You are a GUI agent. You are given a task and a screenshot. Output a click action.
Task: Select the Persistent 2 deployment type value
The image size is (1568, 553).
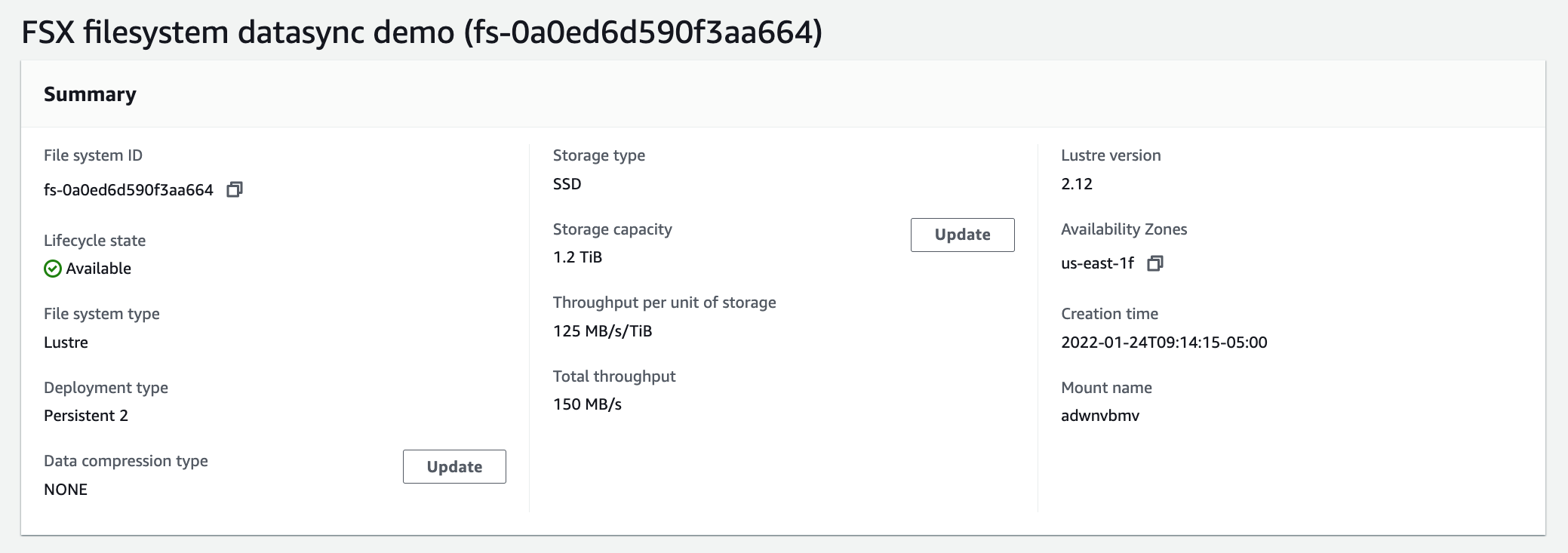(86, 416)
